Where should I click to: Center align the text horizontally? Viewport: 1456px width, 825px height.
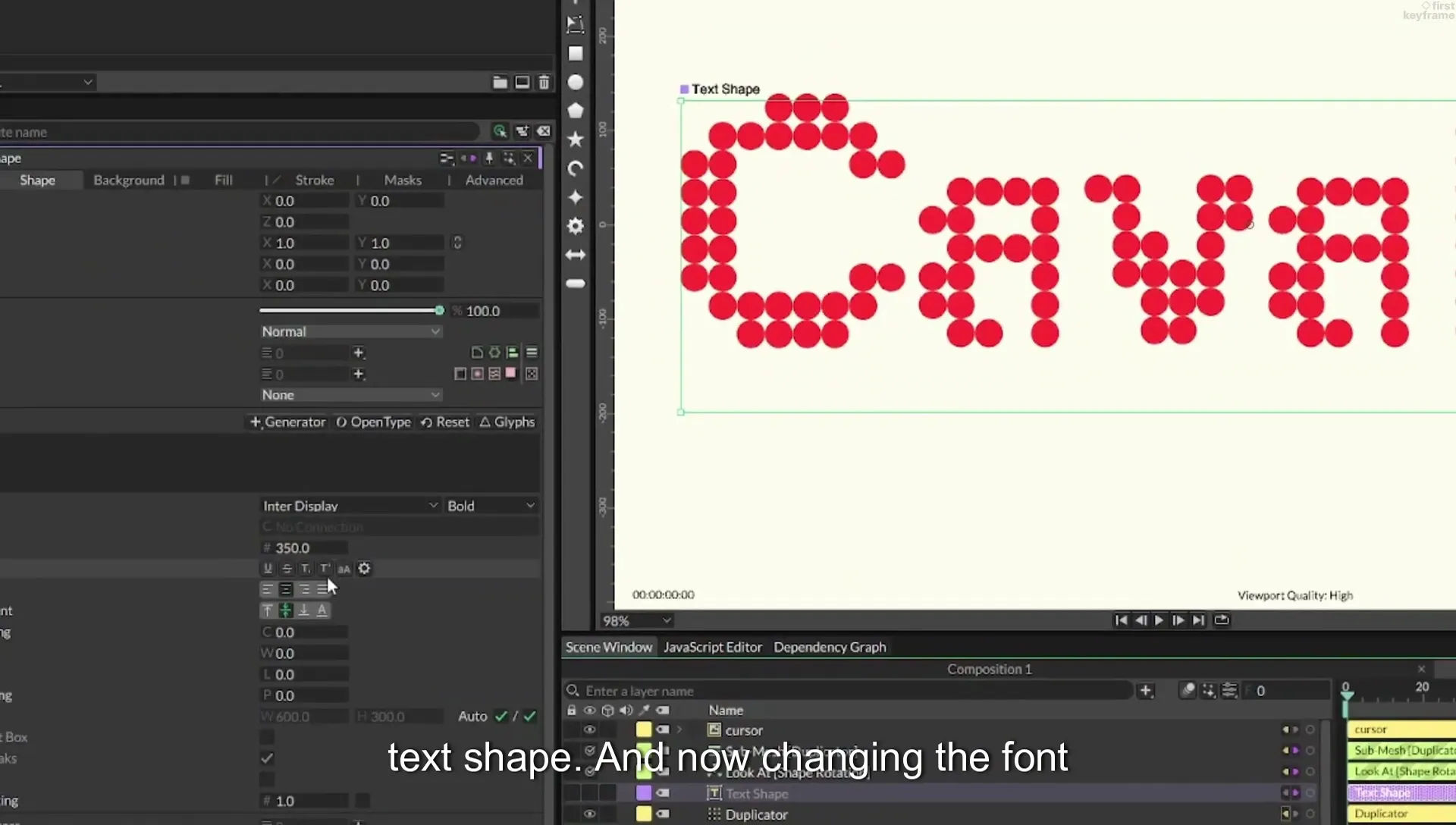click(x=286, y=589)
